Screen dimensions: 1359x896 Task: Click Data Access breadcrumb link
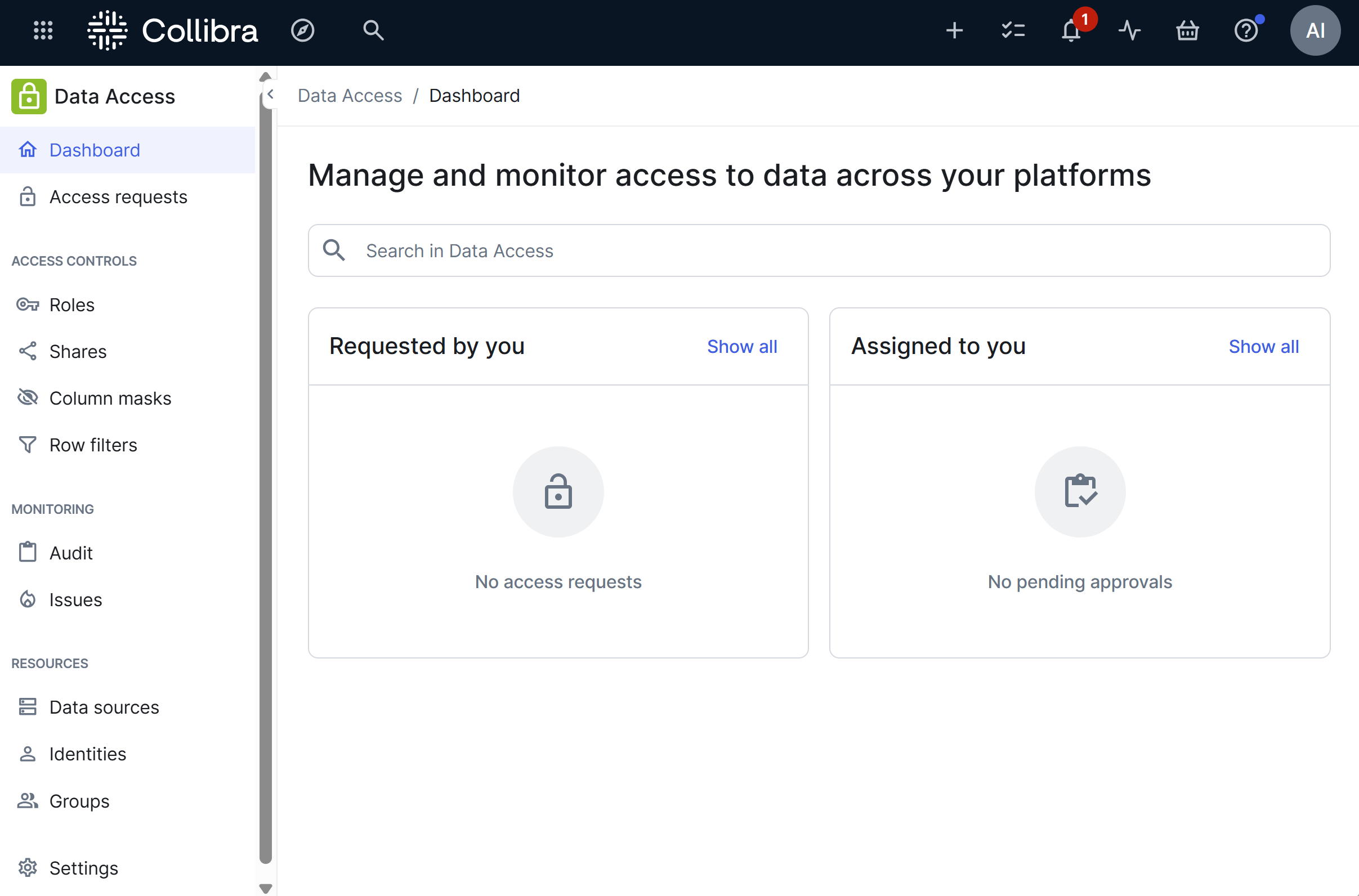pos(350,96)
